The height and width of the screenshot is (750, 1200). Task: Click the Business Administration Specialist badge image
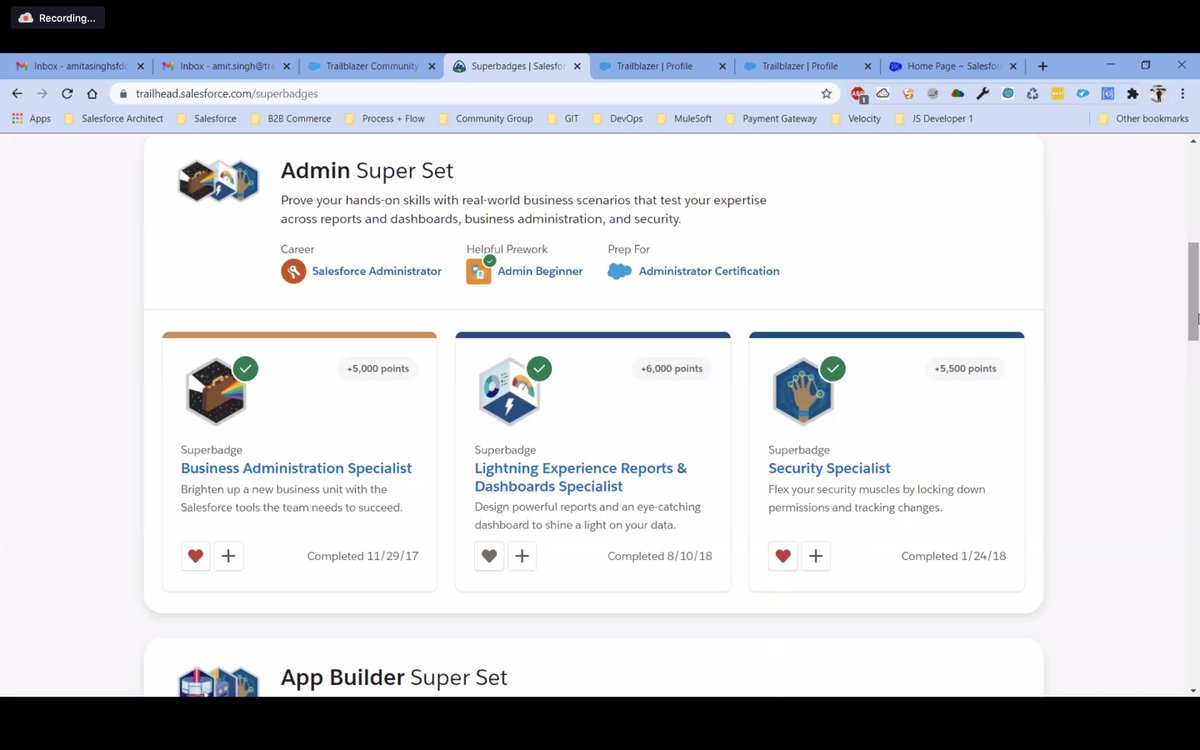click(x=216, y=391)
